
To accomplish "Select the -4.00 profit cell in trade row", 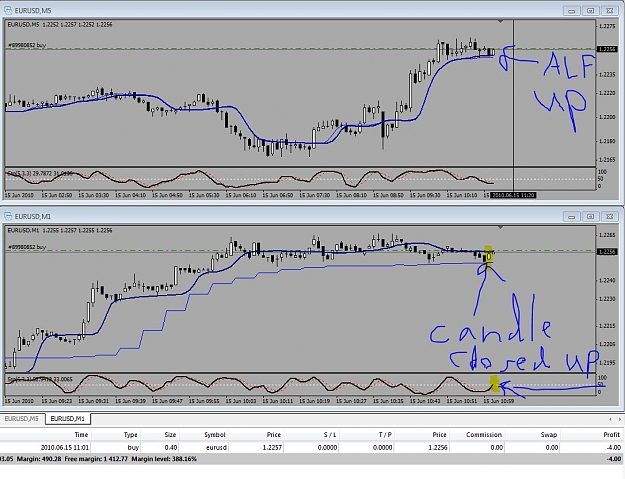I will pyautogui.click(x=613, y=448).
